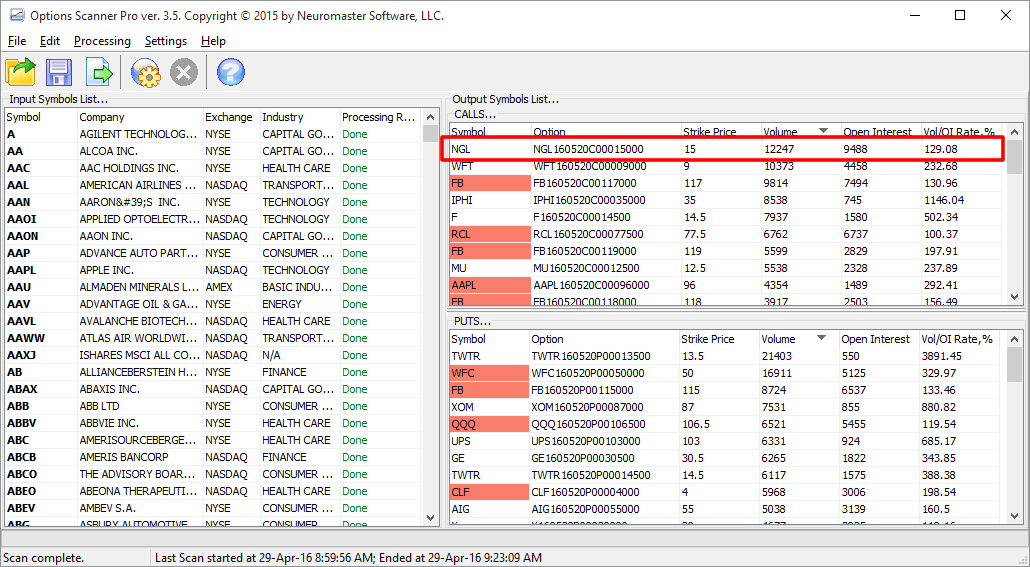The height and width of the screenshot is (567, 1030).
Task: Select the highlighted AAPL call symbol
Action: click(490, 285)
